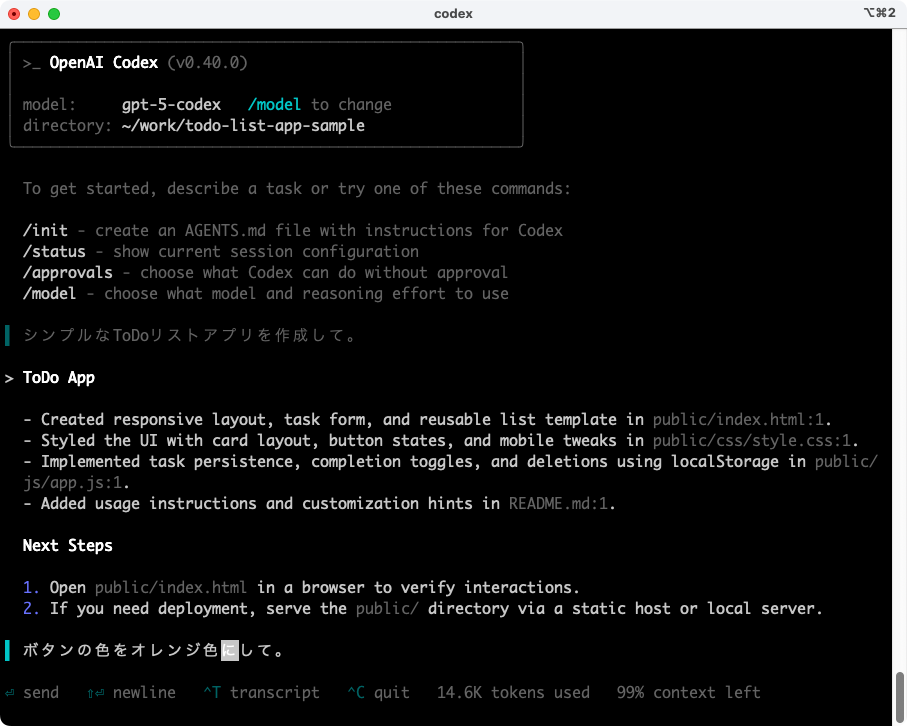Click the 'ToDo App' heading

(x=59, y=378)
